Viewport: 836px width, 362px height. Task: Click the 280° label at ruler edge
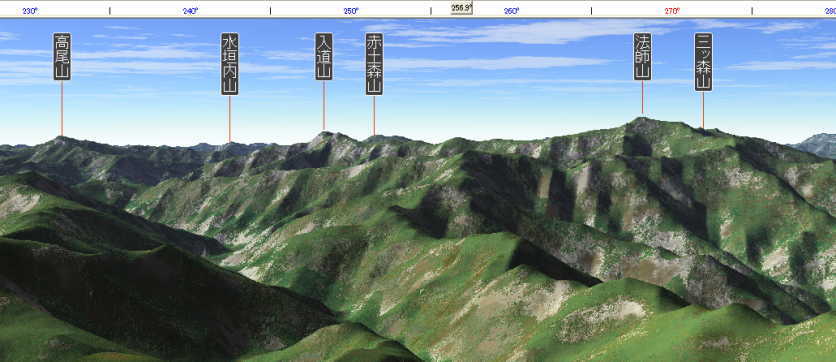pyautogui.click(x=830, y=11)
